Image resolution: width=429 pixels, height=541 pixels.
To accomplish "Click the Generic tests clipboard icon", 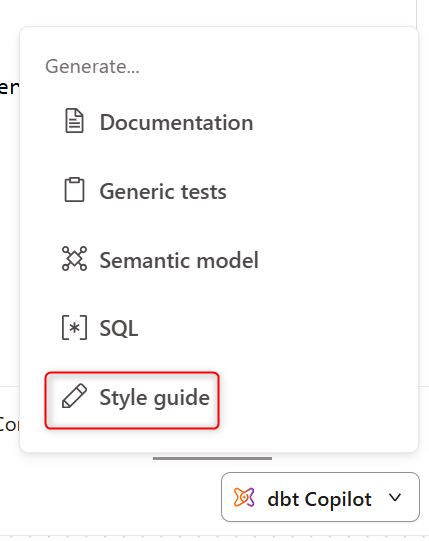I will (74, 189).
